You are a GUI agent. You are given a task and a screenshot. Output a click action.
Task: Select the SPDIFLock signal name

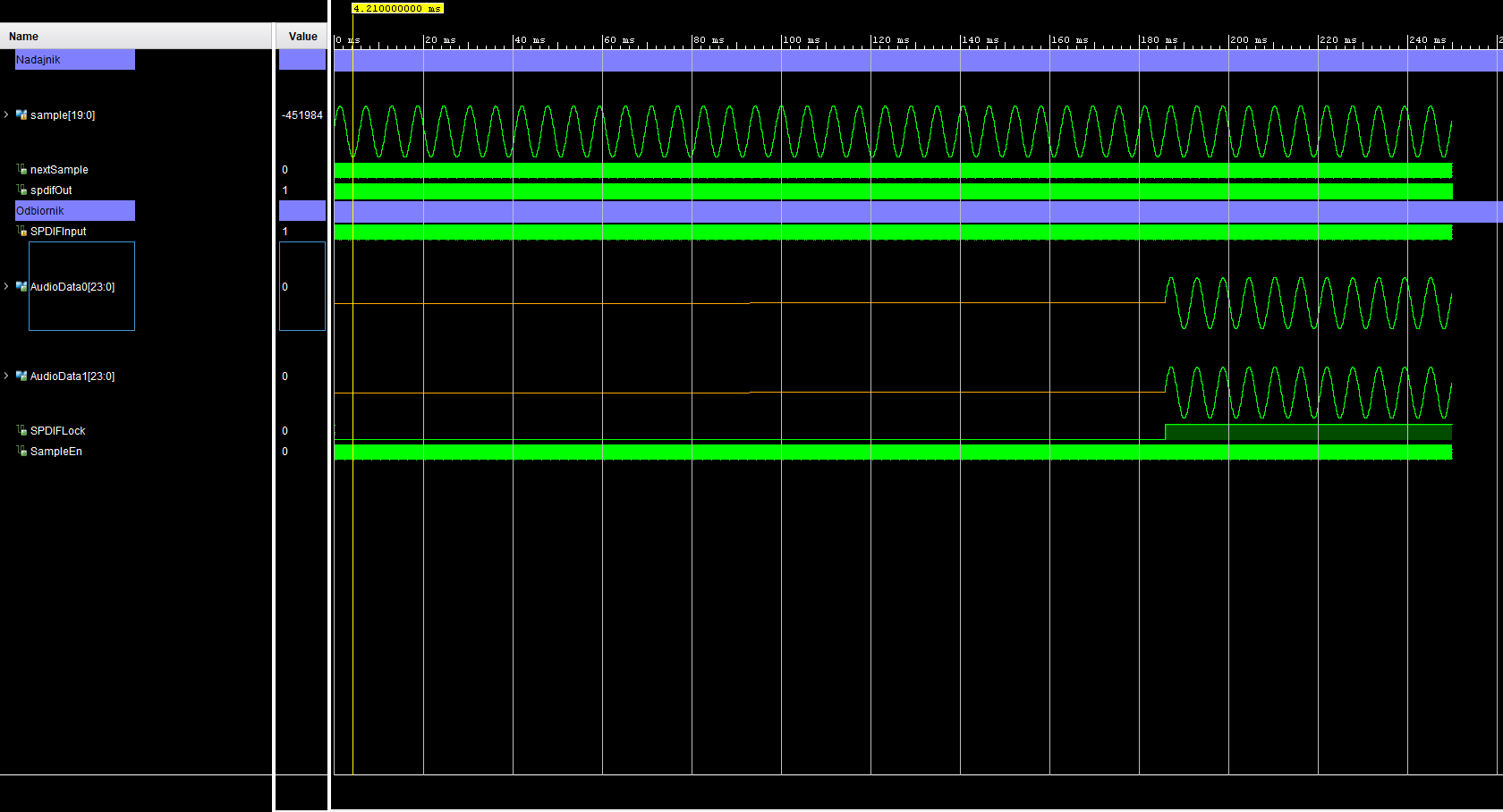click(58, 431)
